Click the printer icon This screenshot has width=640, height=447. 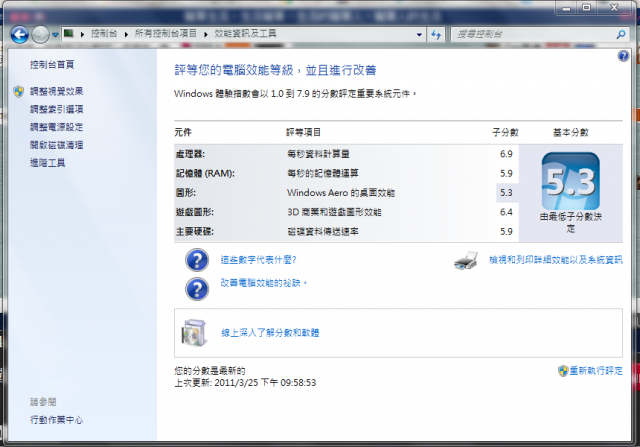(466, 260)
